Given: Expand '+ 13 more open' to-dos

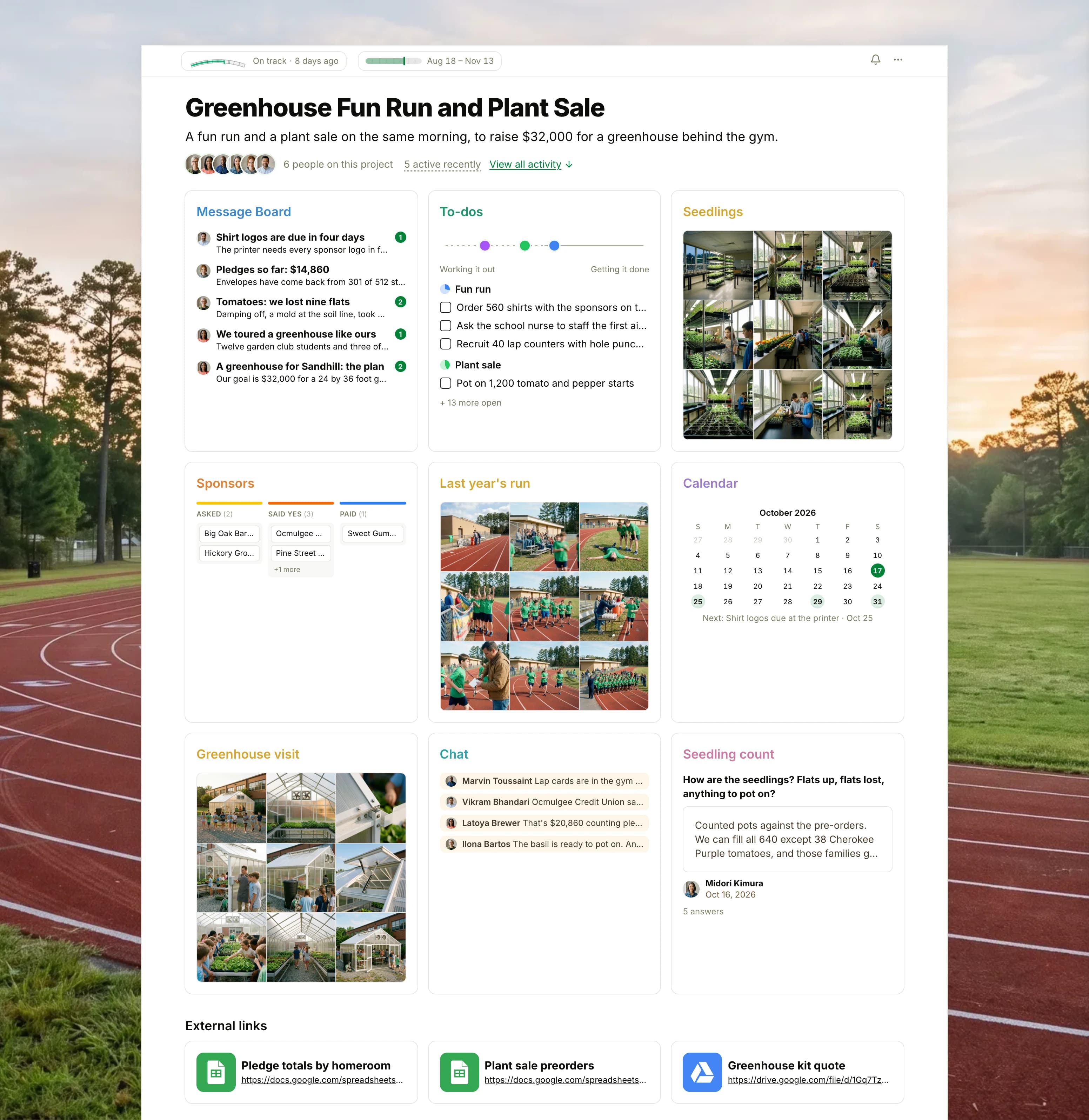Looking at the screenshot, I should point(471,403).
